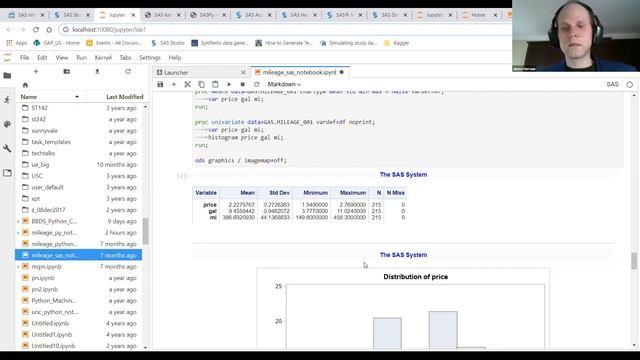Click the browser reload button
Screen dimensions: 640x360
36,30
